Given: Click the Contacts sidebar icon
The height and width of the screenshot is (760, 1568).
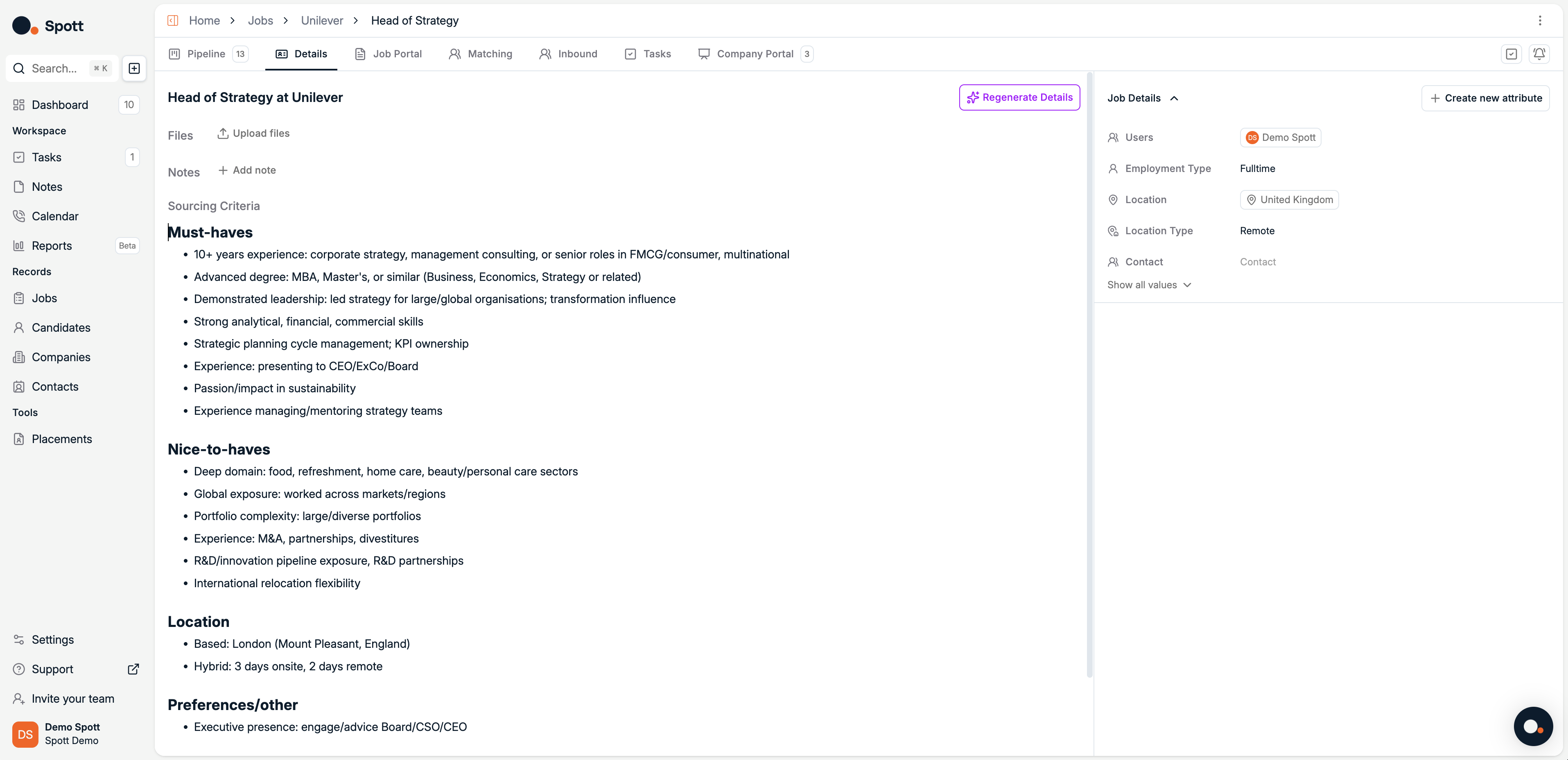Looking at the screenshot, I should tap(19, 387).
